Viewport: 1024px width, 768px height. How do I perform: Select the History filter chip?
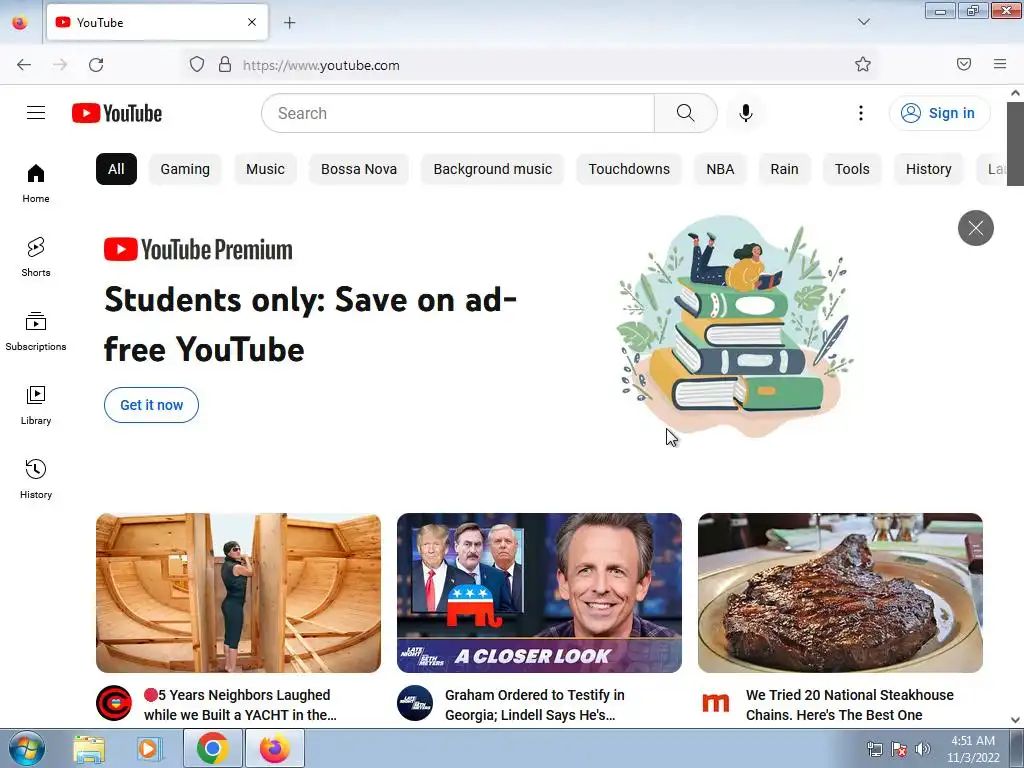coord(928,169)
